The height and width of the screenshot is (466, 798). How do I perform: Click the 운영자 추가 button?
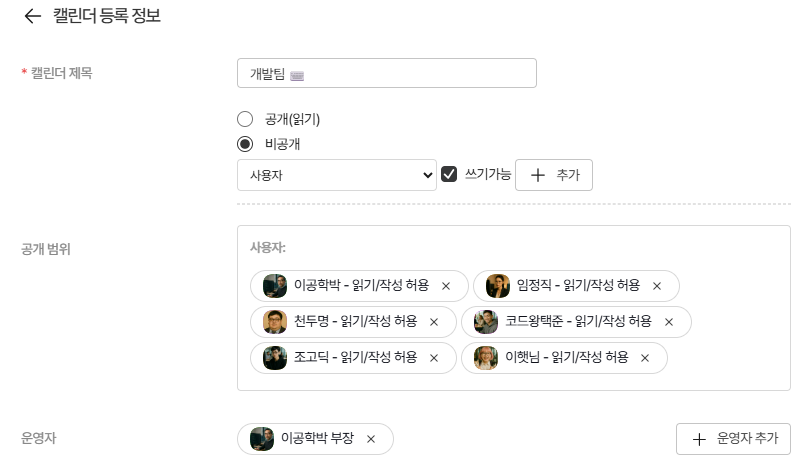pyautogui.click(x=734, y=439)
